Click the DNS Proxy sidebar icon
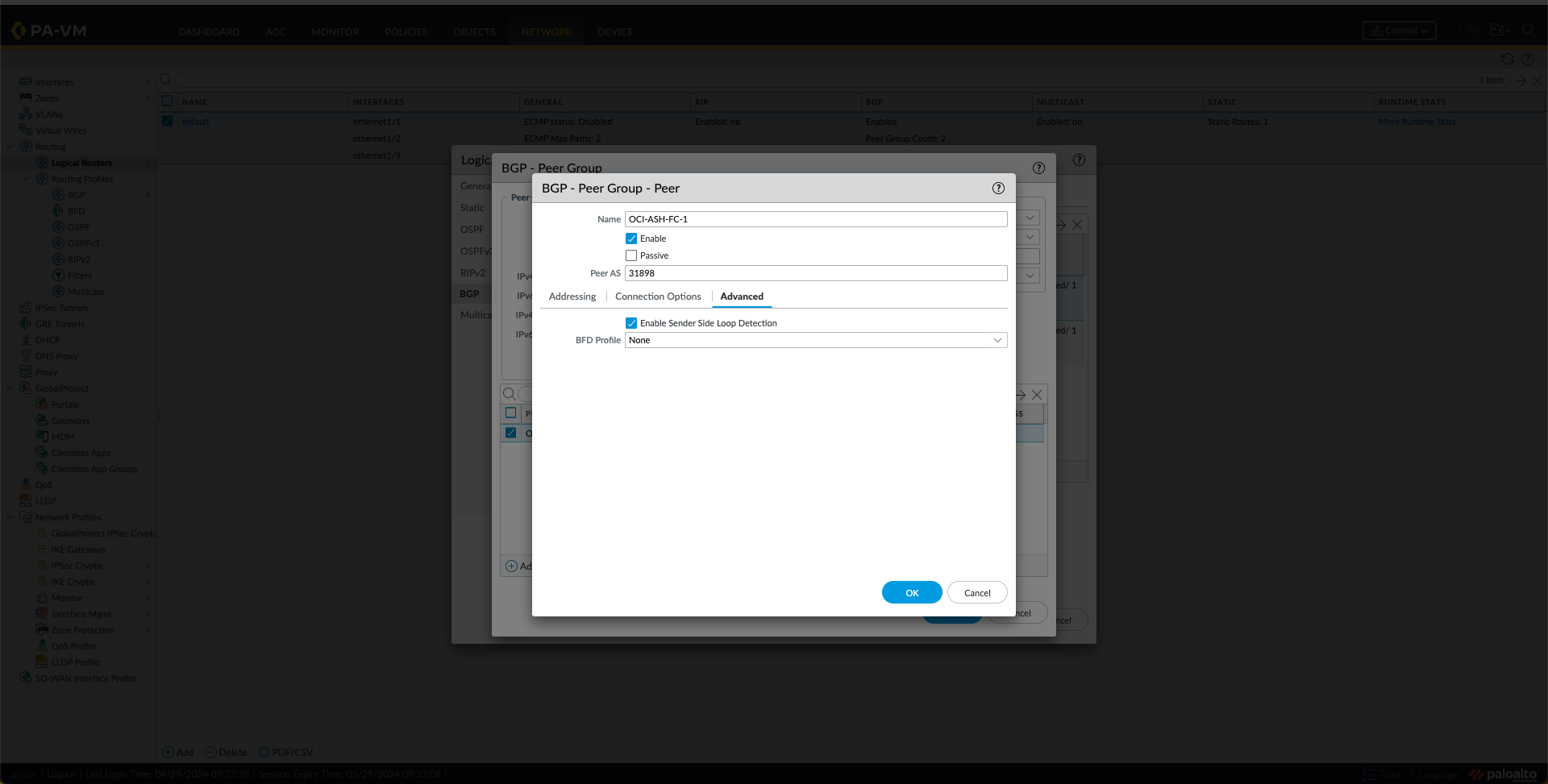The image size is (1548, 784). (x=26, y=355)
